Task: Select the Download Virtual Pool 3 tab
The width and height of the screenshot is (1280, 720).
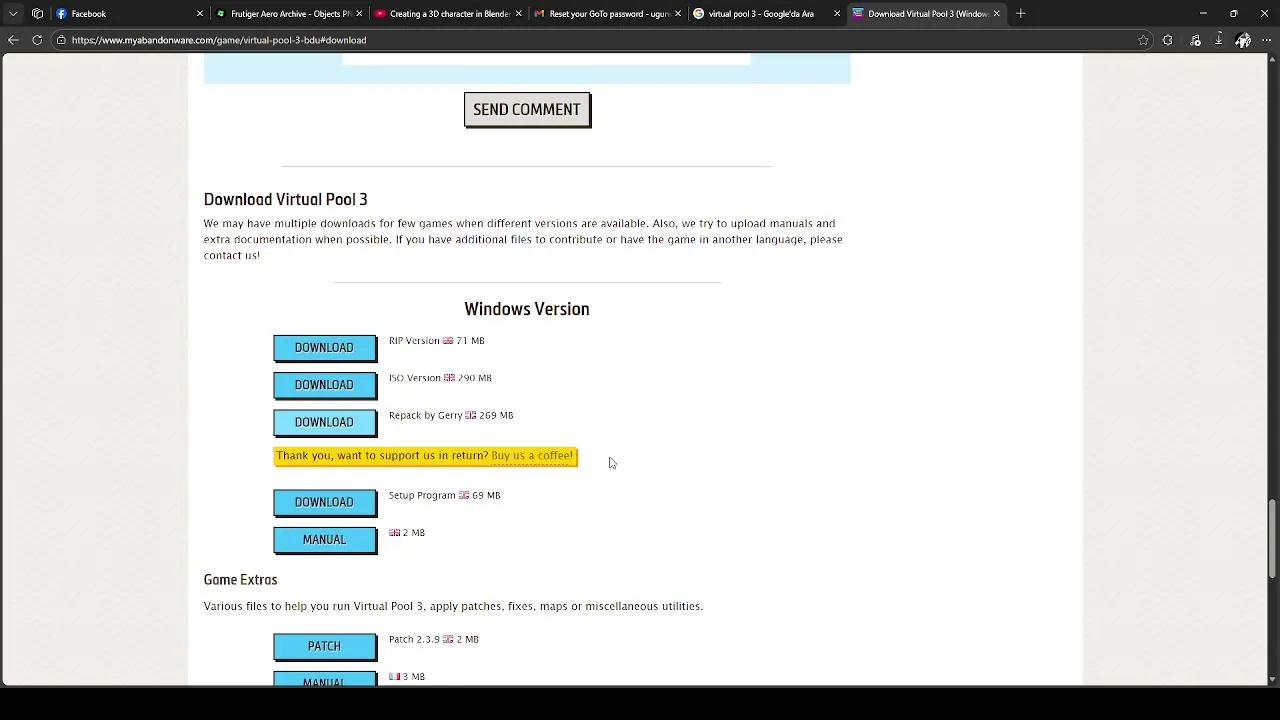Action: (x=926, y=14)
